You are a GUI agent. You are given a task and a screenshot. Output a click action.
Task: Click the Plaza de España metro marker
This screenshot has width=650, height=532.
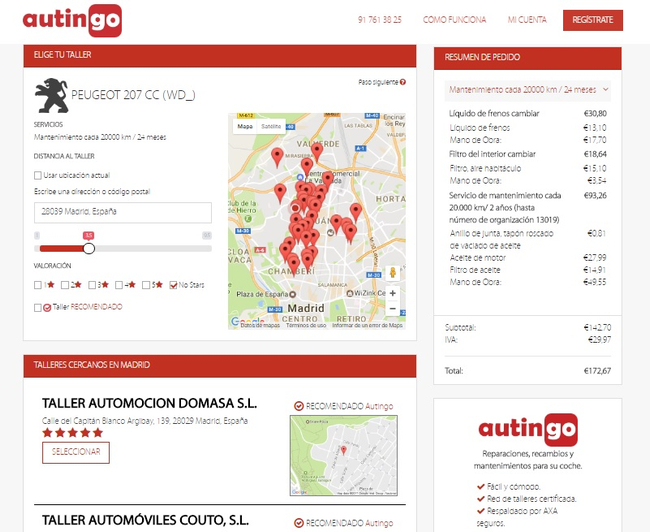(293, 294)
